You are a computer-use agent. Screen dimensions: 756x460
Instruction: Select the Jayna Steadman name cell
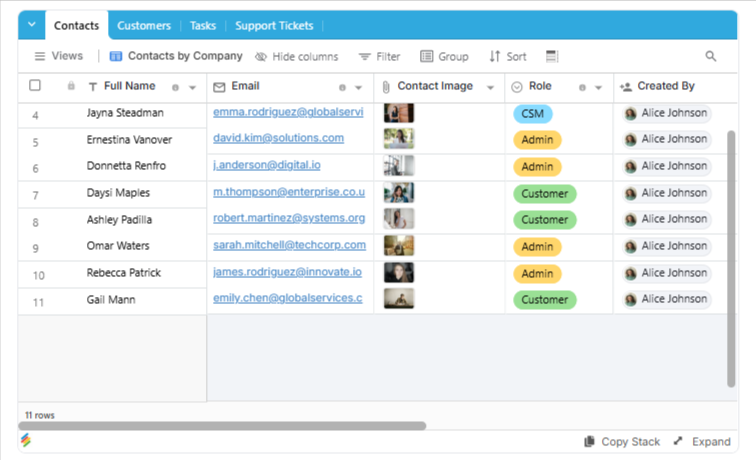click(125, 113)
